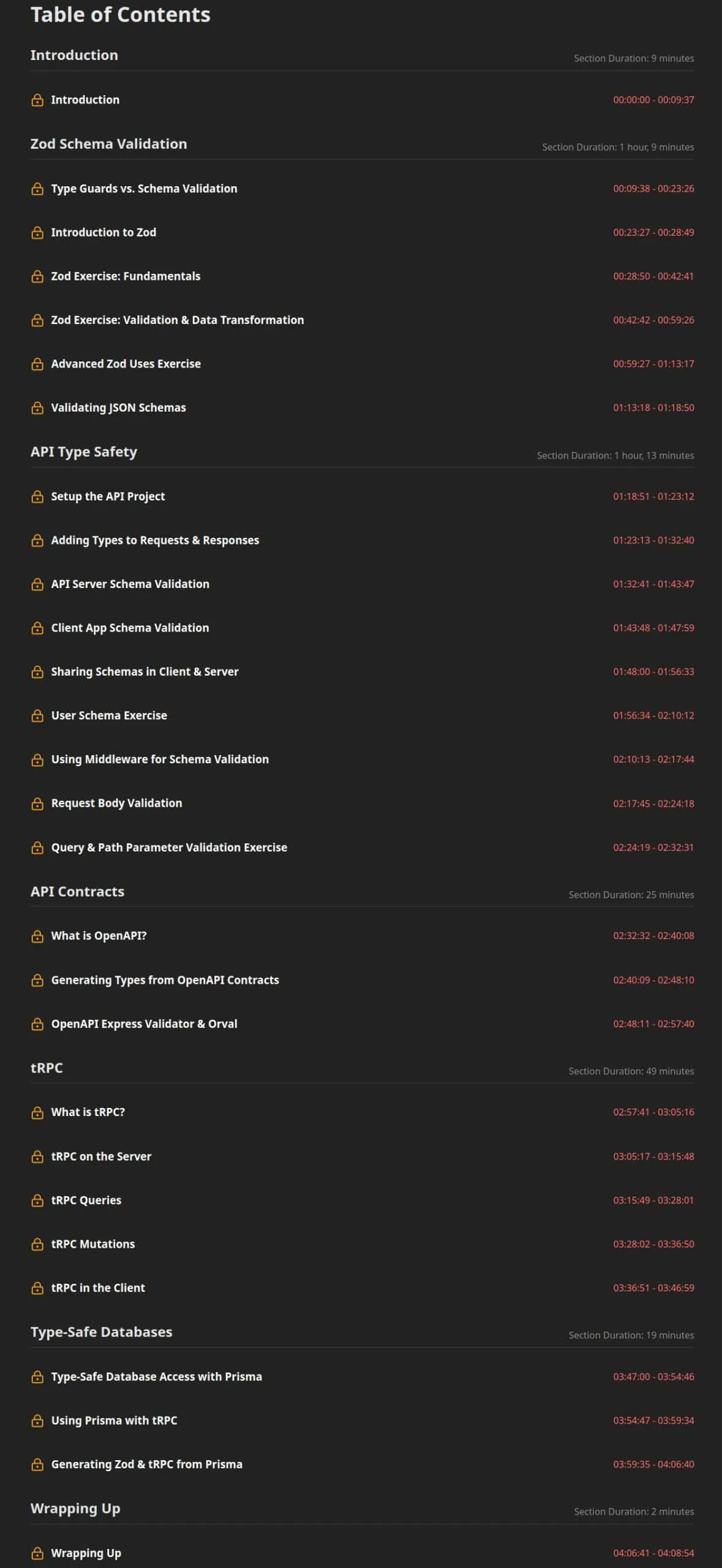Select the API Type Safety section heading
Viewport: 722px width, 1568px height.
pos(84,452)
